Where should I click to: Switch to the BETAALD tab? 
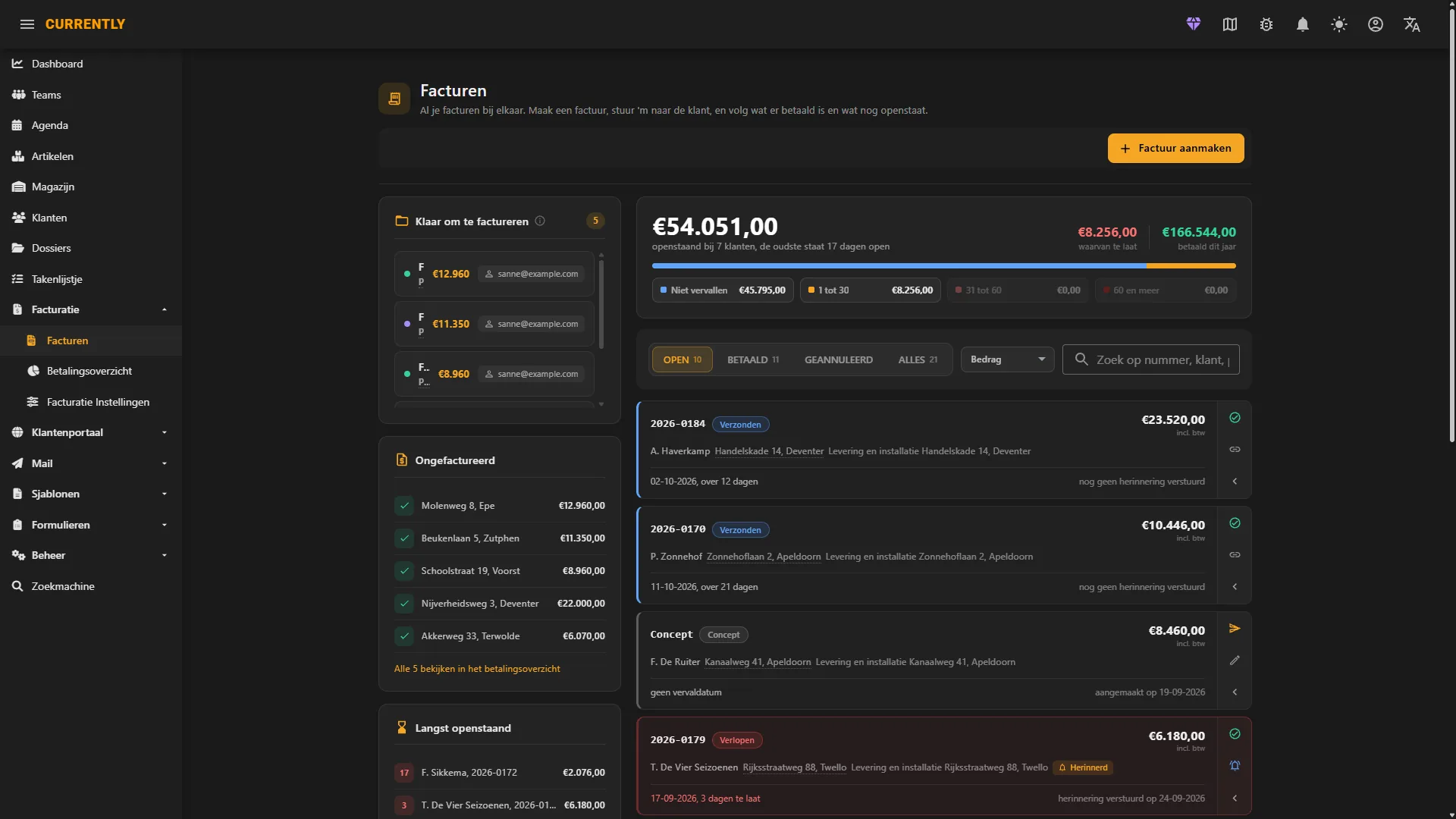click(753, 359)
